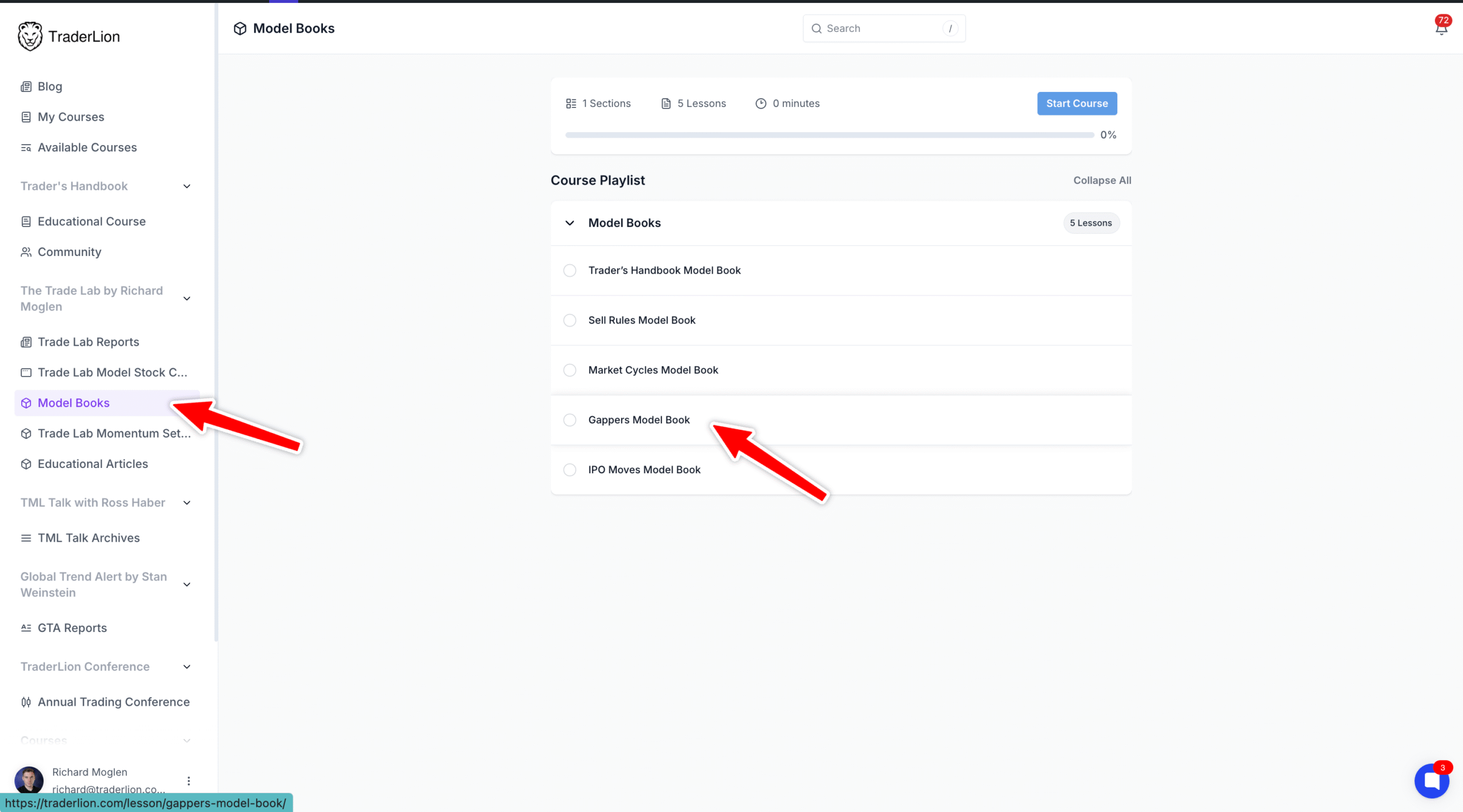Click Annual Trading Conference candlestick icon
Screen dimensions: 1463x812
click(x=26, y=702)
